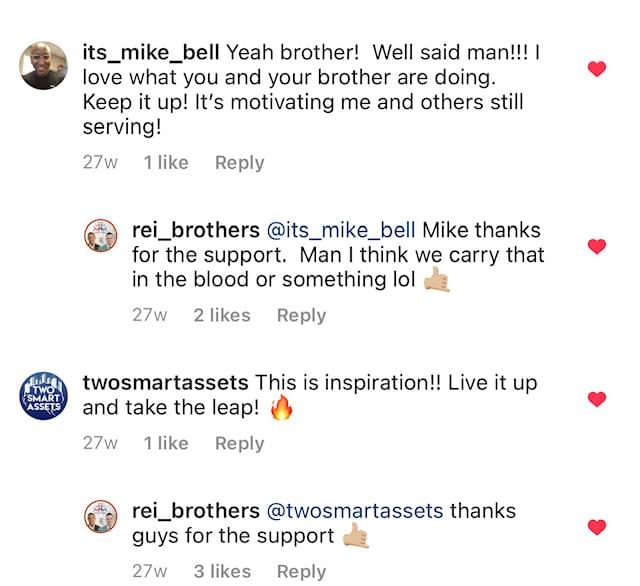View '2 likes' on rei_brothers' reply

tap(222, 315)
